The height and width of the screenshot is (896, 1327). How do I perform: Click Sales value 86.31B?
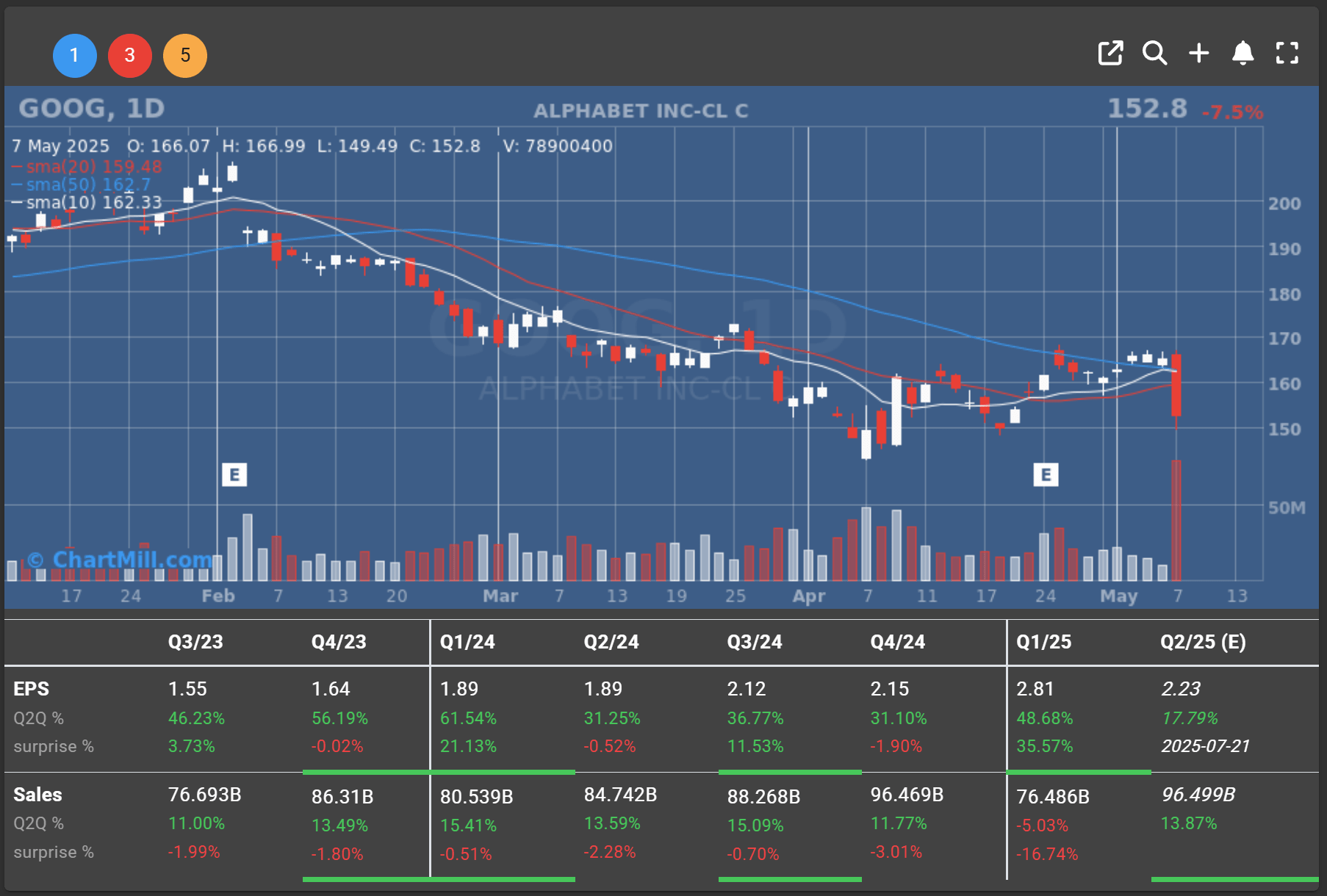(x=342, y=797)
